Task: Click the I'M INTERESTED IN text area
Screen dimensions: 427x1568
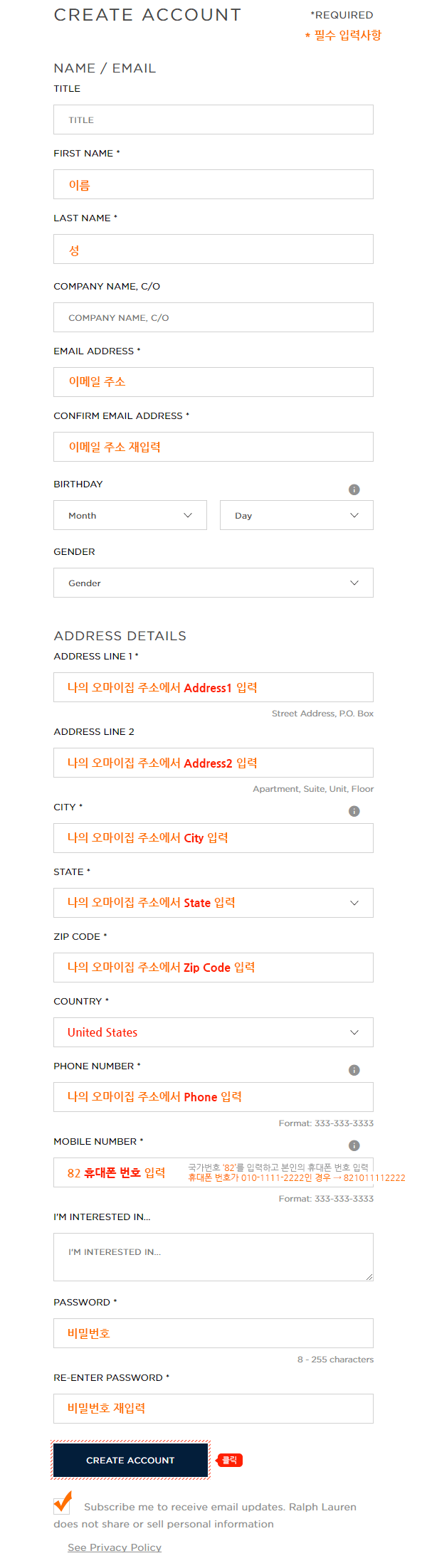Action: pyautogui.click(x=213, y=1256)
